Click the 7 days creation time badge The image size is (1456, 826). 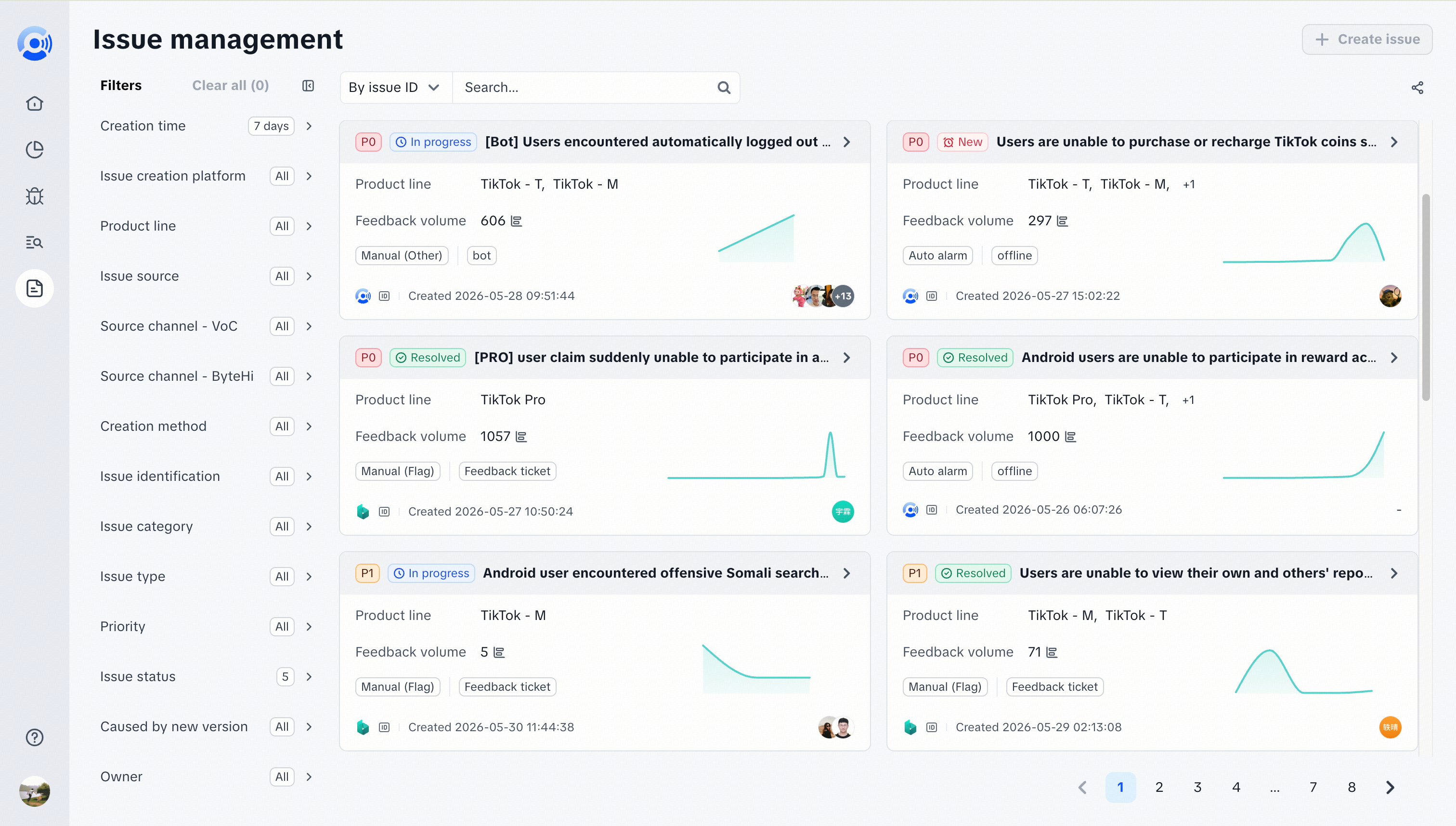[271, 126]
